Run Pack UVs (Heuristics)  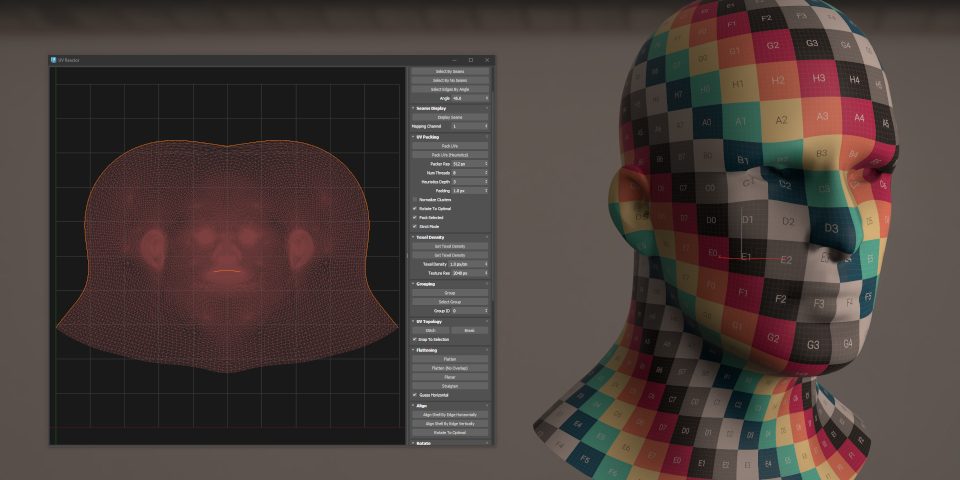click(449, 155)
